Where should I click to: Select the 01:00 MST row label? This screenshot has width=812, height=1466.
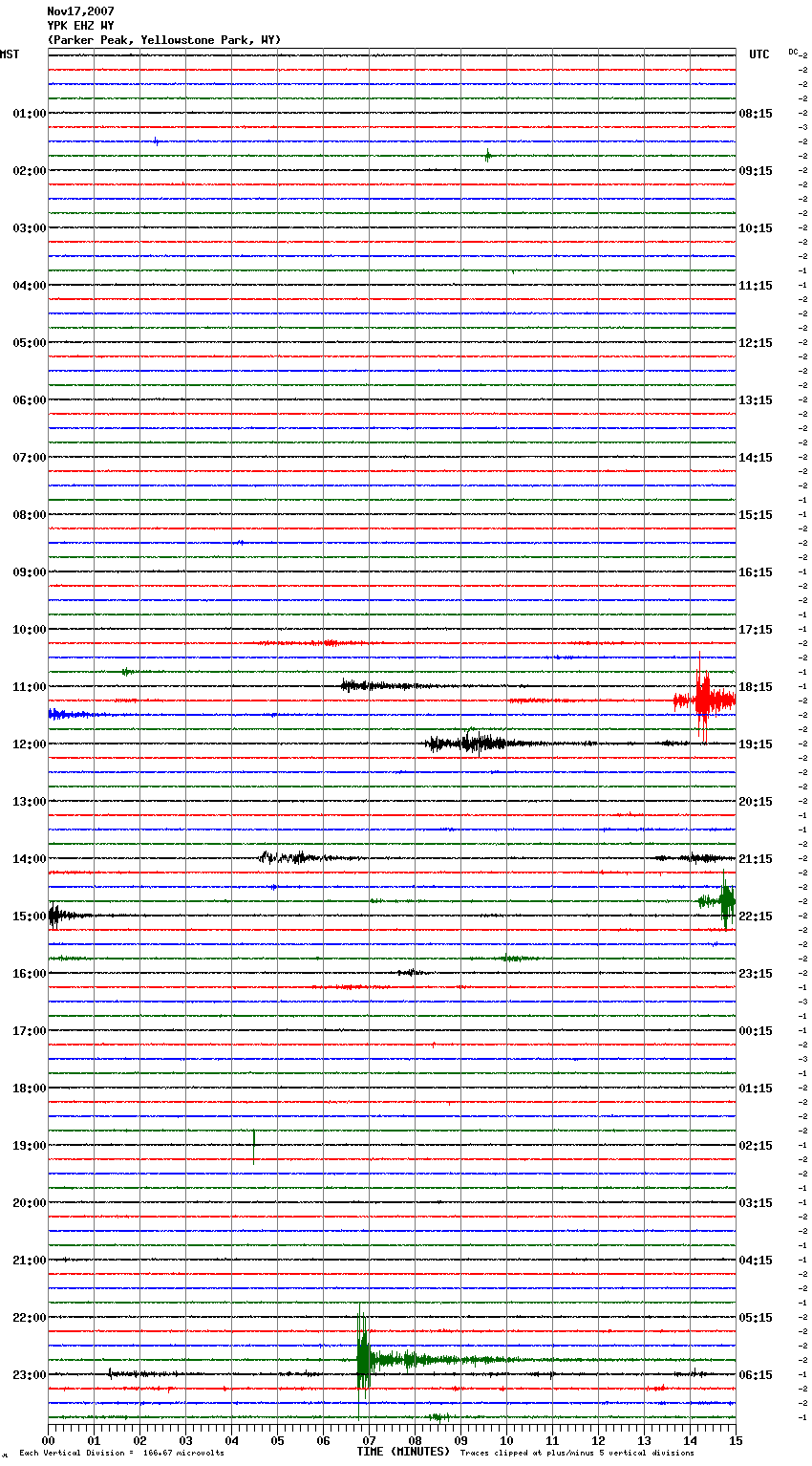30,114
